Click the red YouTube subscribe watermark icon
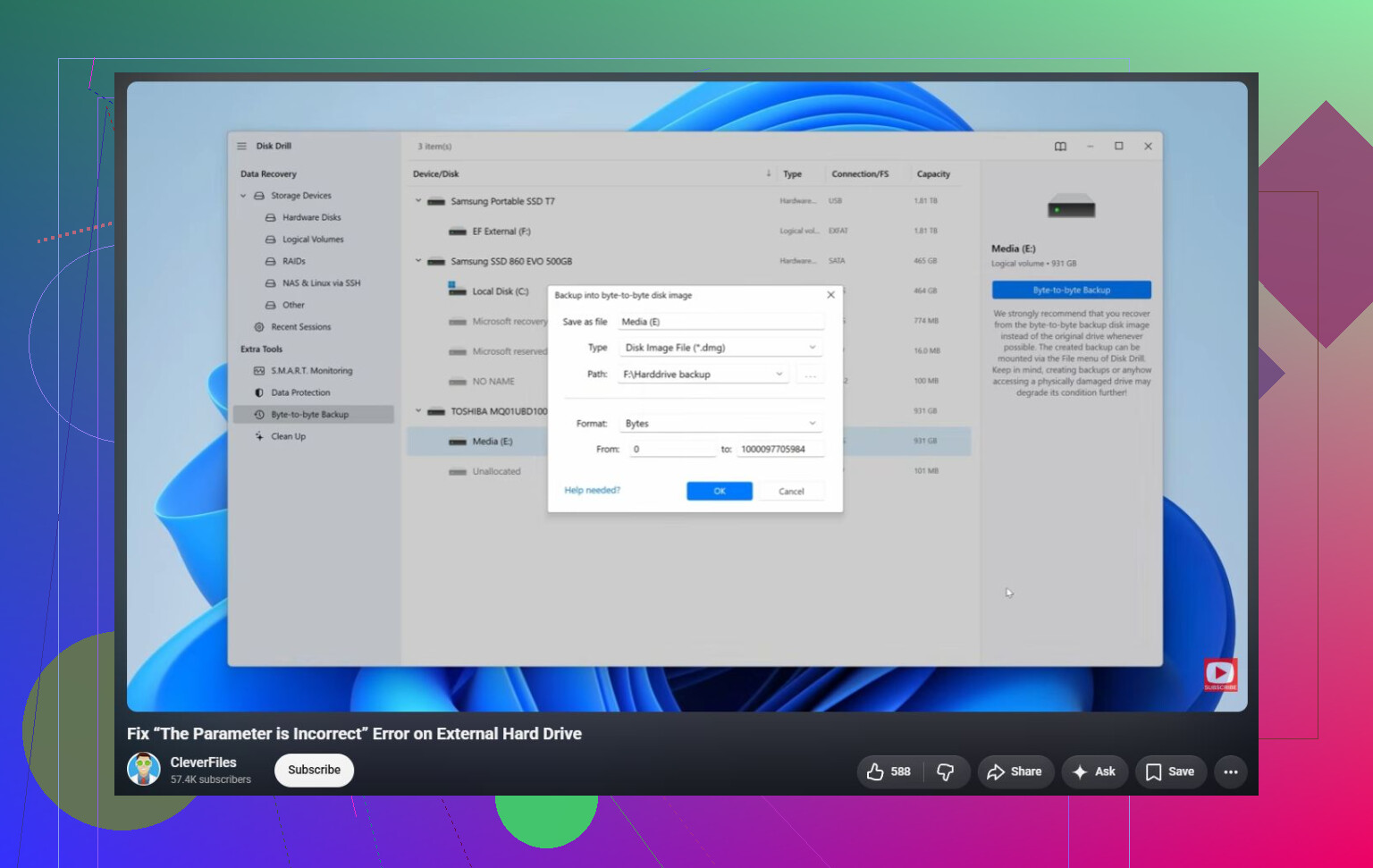The image size is (1373, 868). click(x=1220, y=675)
